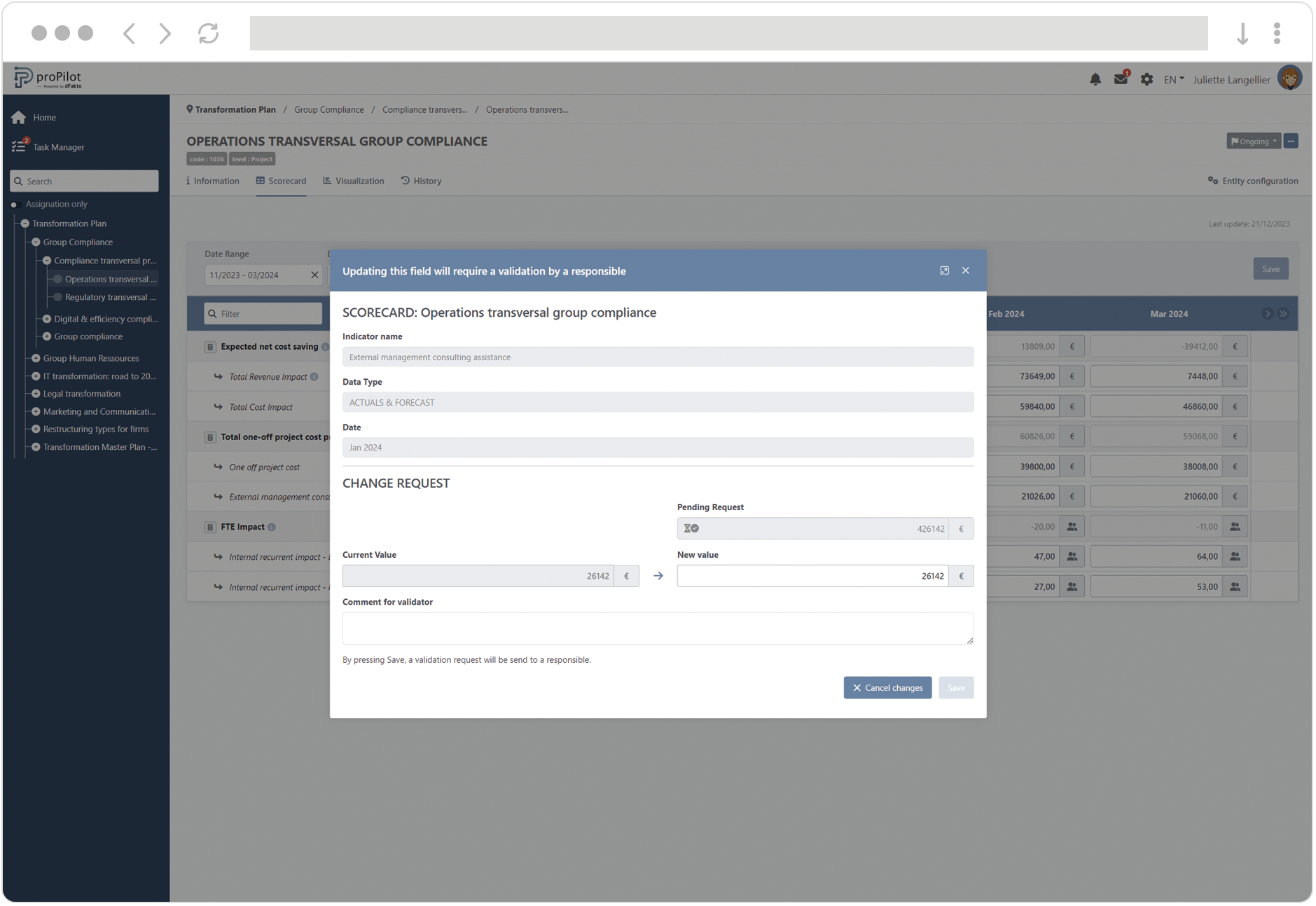This screenshot has width=1316, height=906.
Task: Open the Task Manager list icon
Action: [x=19, y=147]
